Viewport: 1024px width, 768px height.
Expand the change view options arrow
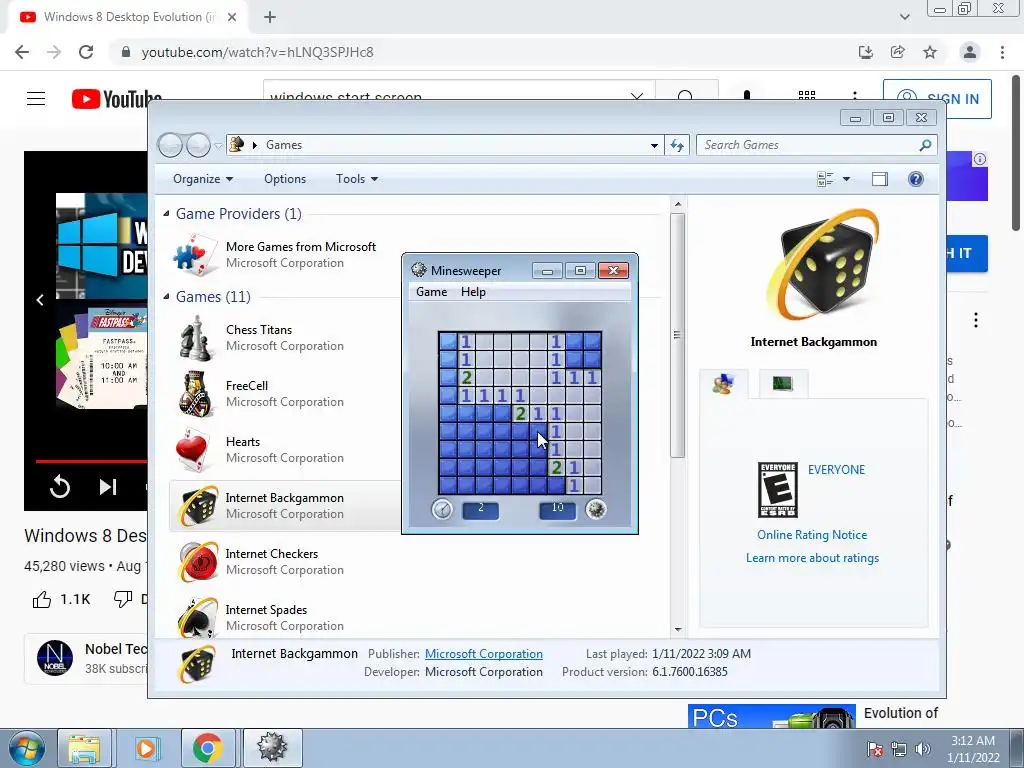[846, 179]
